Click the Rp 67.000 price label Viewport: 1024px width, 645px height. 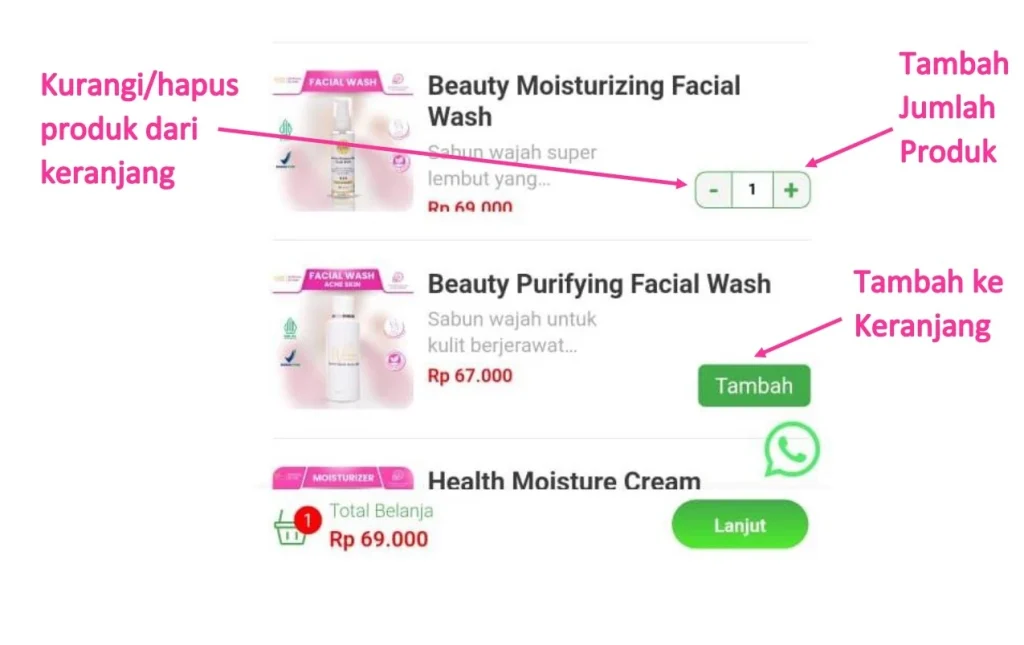tap(470, 376)
